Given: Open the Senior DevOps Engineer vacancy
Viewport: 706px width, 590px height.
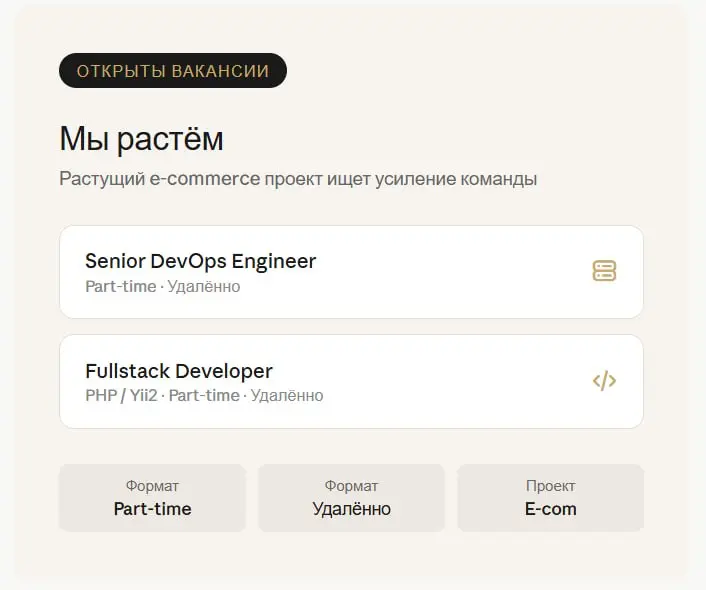Looking at the screenshot, I should (351, 272).
